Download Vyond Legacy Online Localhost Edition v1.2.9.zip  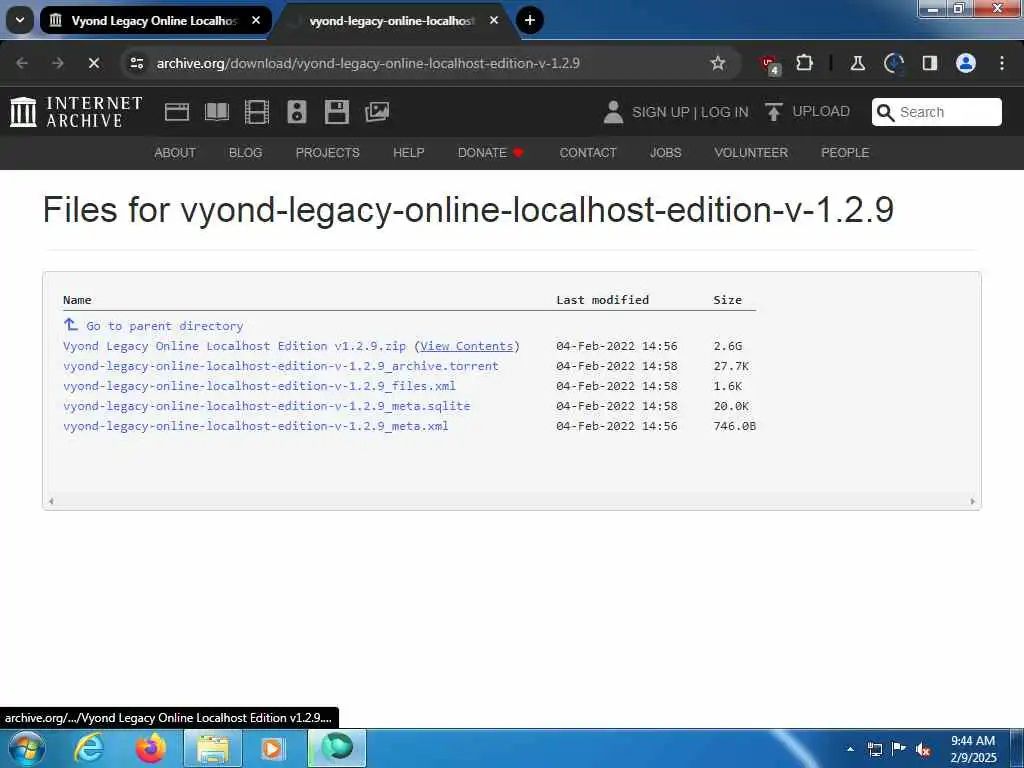234,346
